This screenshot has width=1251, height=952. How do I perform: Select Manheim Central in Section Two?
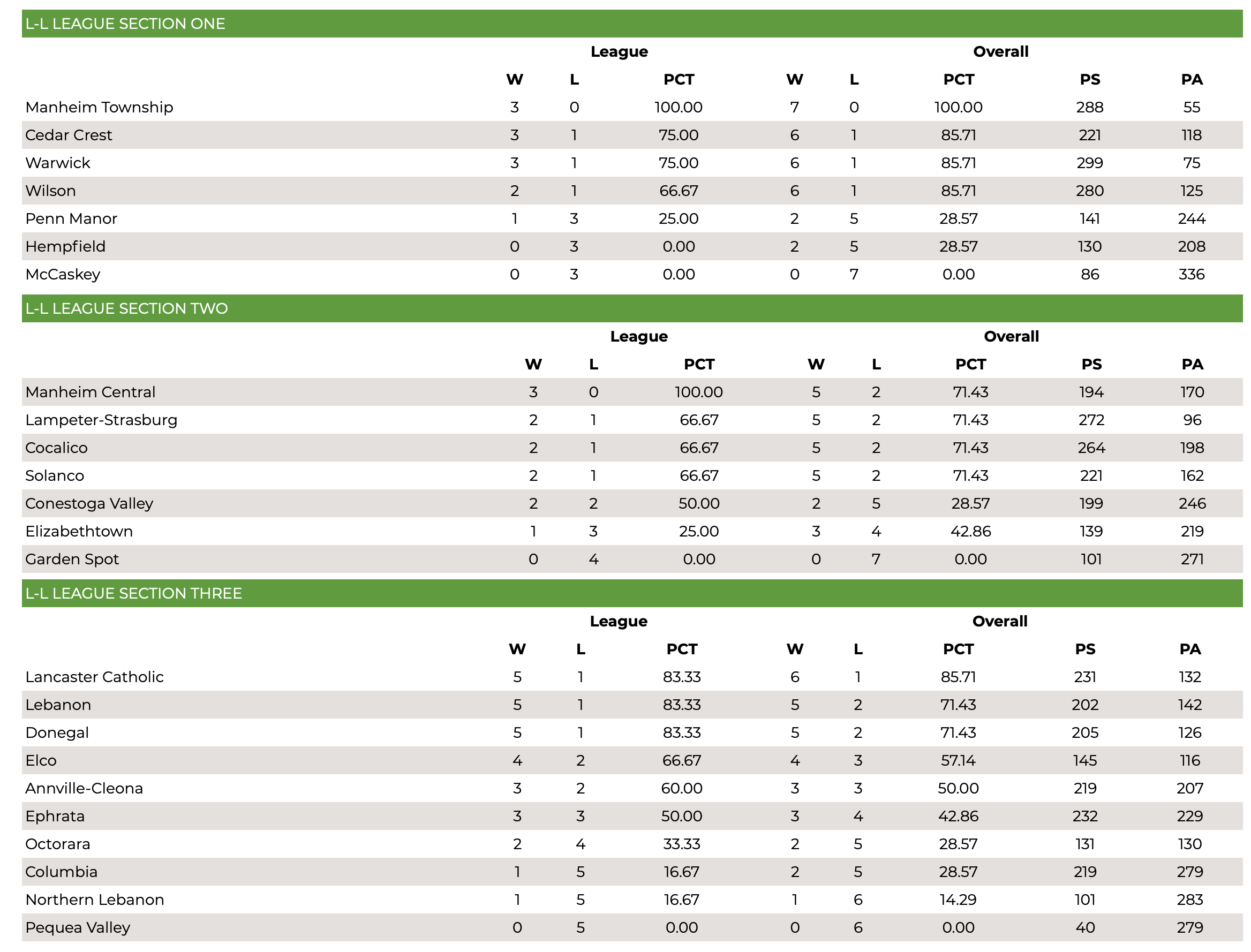tap(90, 392)
